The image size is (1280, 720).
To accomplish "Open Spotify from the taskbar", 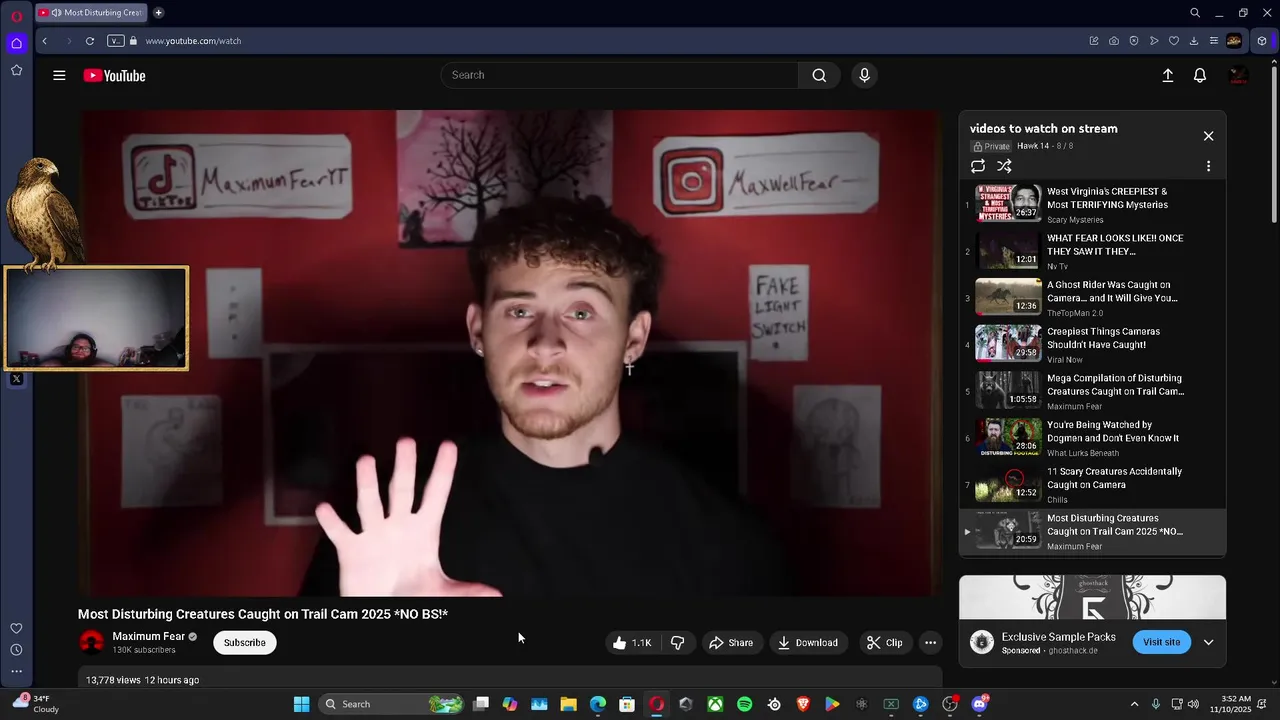I will 744,704.
